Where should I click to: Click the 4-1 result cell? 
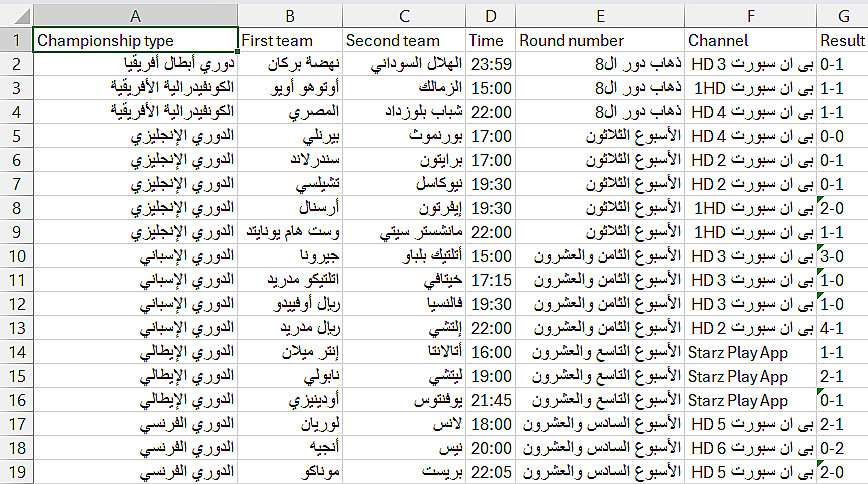click(841, 328)
